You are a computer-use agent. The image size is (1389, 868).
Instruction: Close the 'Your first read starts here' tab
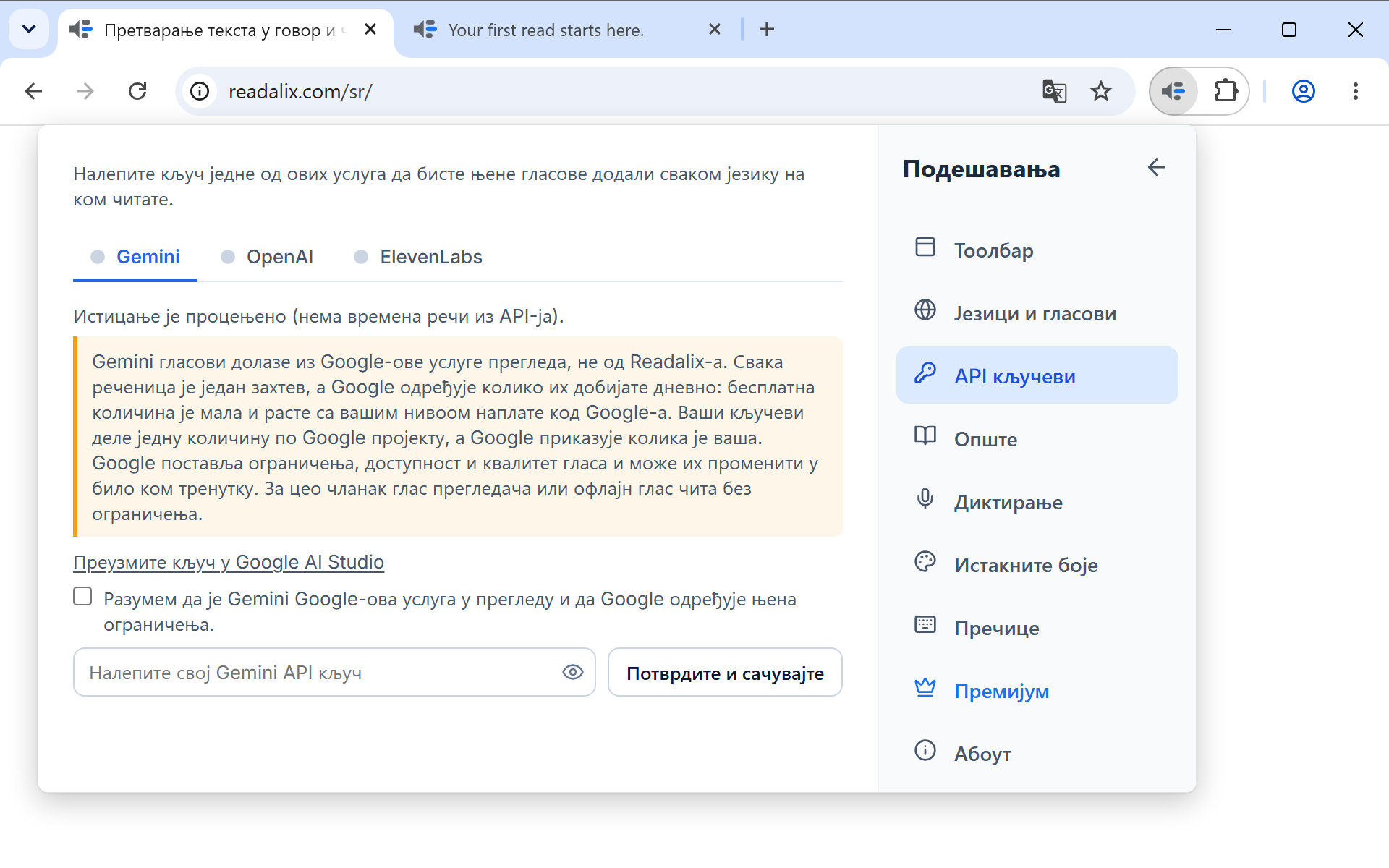pos(714,29)
